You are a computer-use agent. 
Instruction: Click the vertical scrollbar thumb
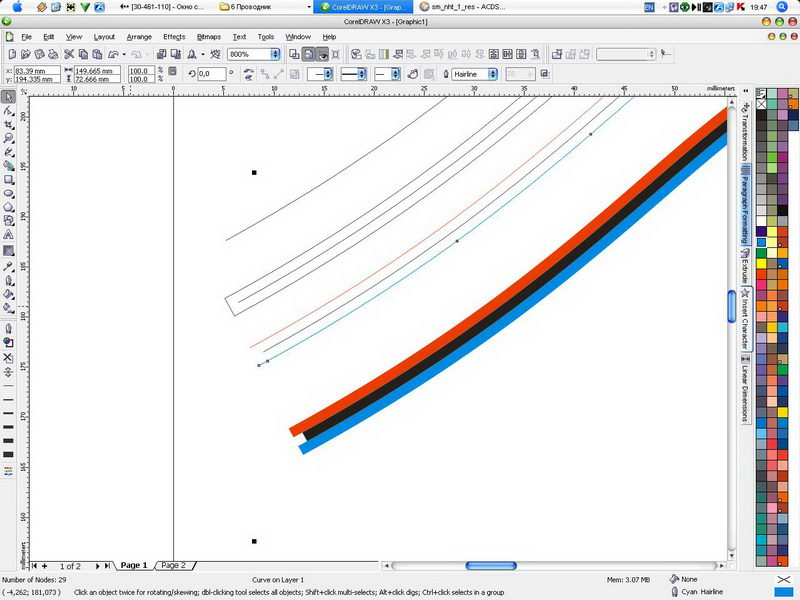click(732, 306)
